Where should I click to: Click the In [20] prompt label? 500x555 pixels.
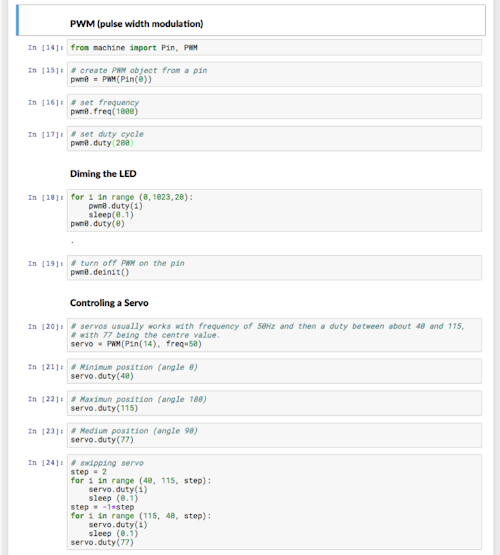pyautogui.click(x=46, y=327)
